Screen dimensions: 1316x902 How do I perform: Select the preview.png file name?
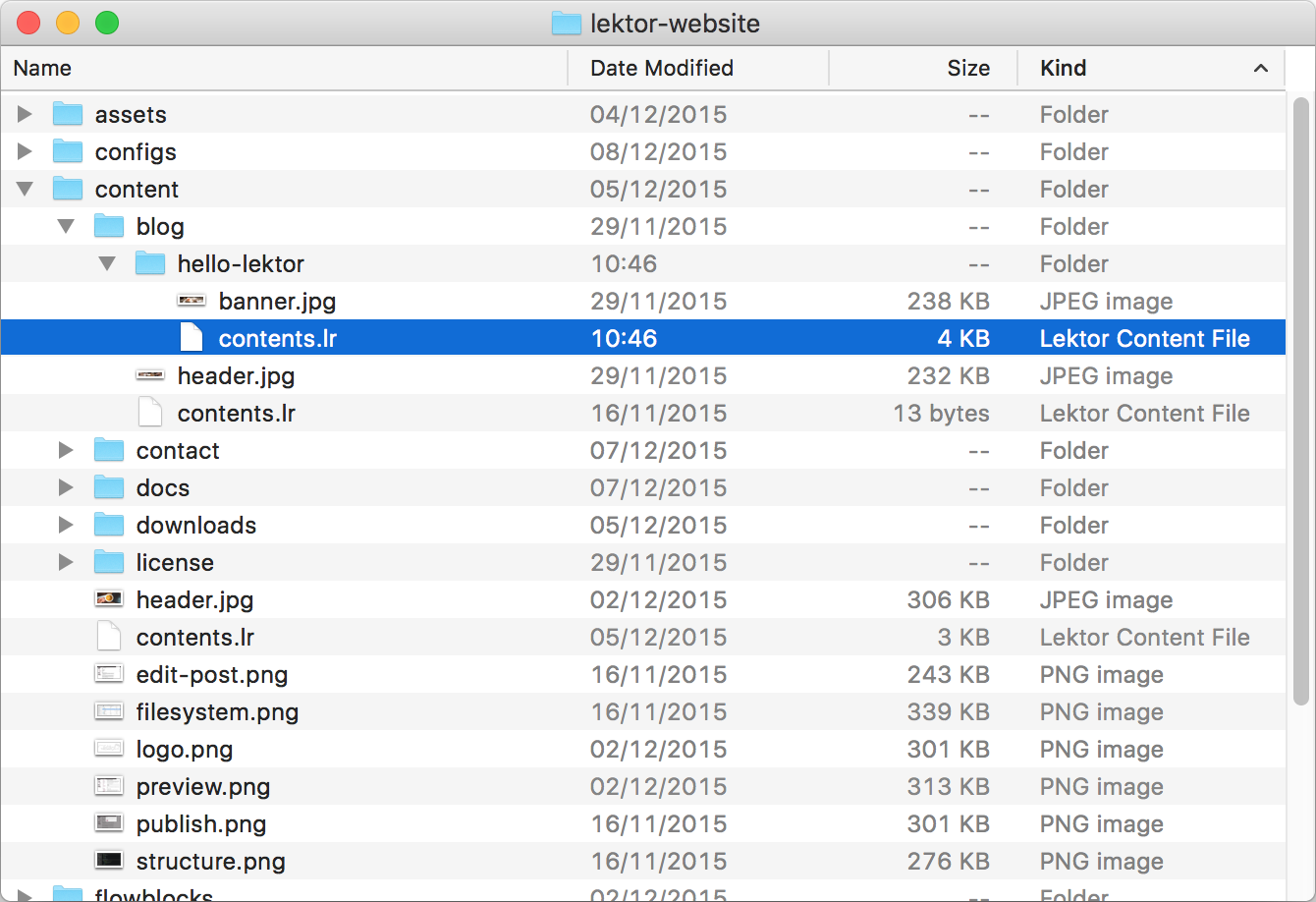point(203,786)
